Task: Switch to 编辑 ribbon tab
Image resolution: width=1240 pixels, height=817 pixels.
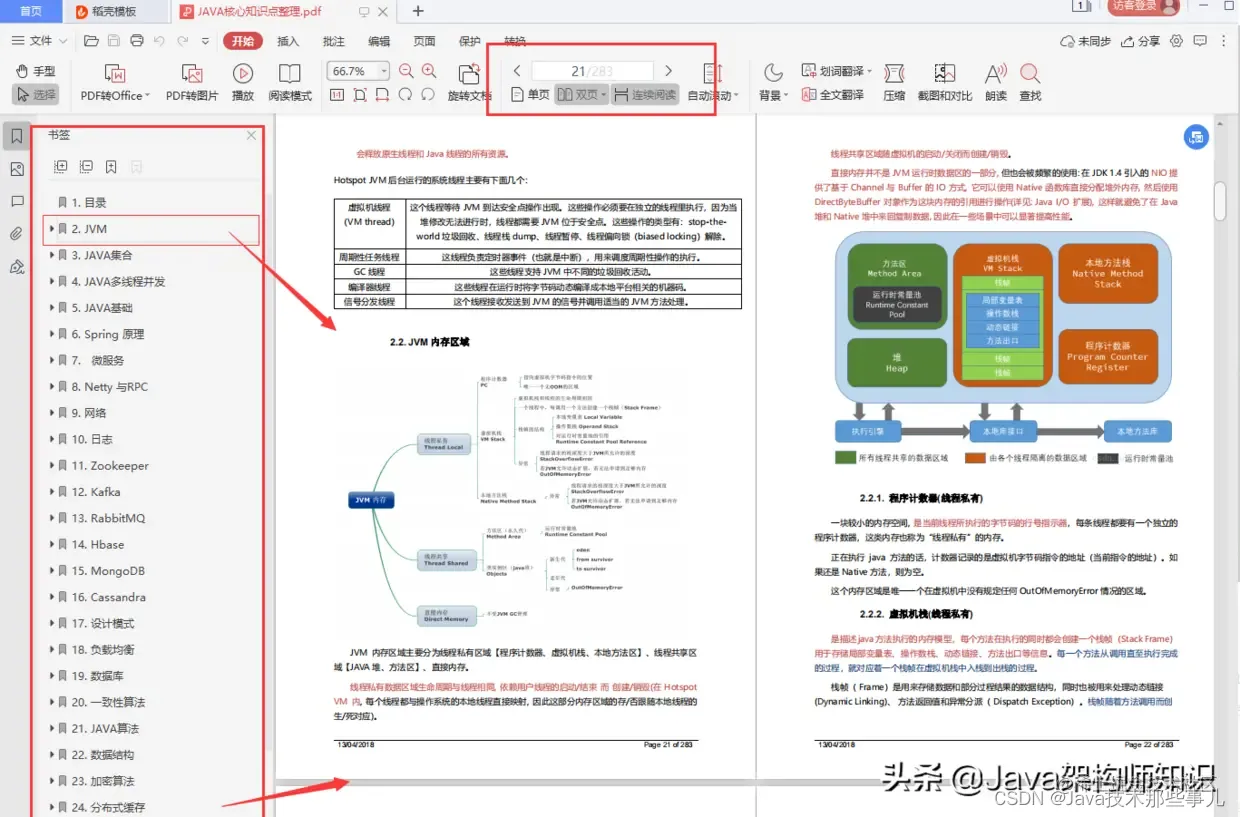Action: point(379,41)
